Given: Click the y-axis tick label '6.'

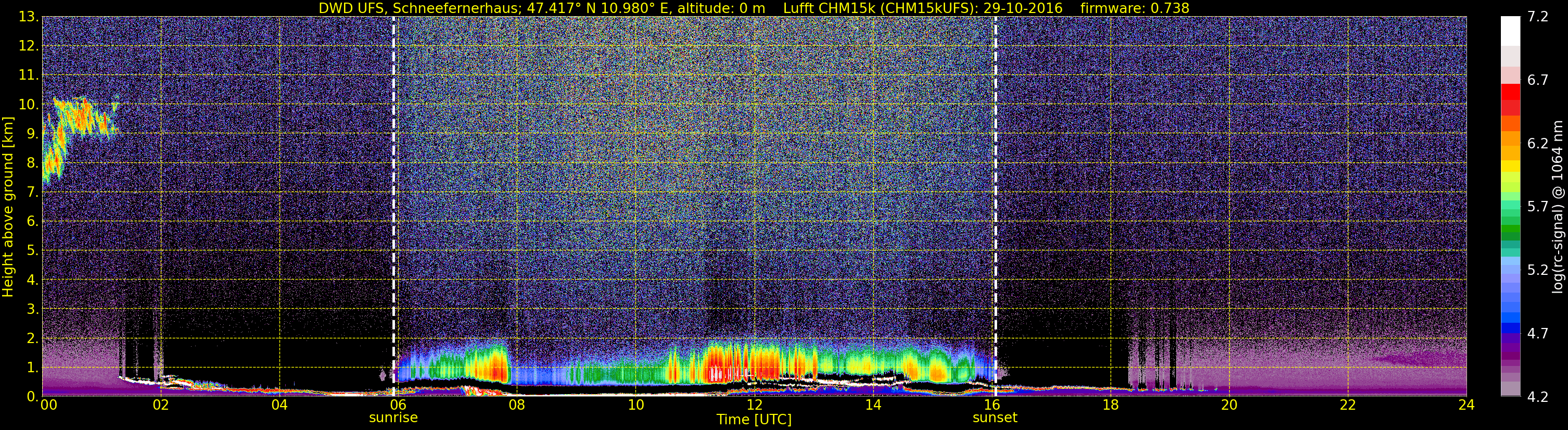Looking at the screenshot, I should pyautogui.click(x=32, y=221).
